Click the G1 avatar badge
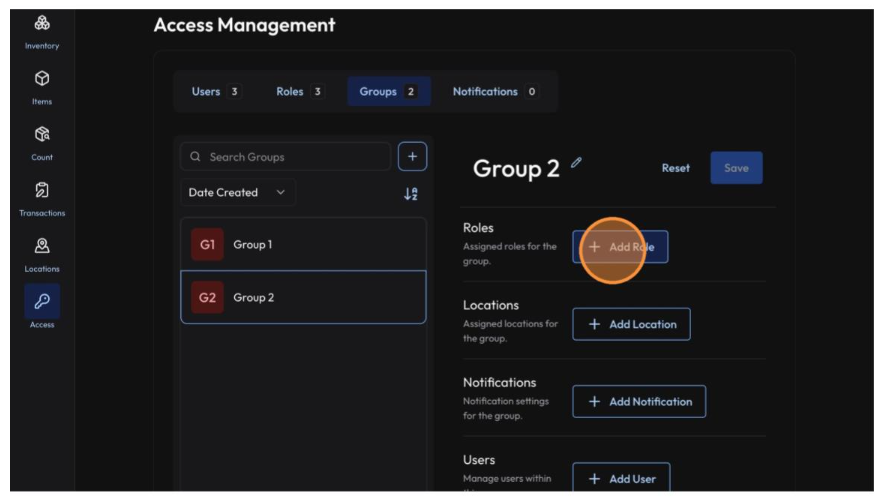 coord(207,244)
